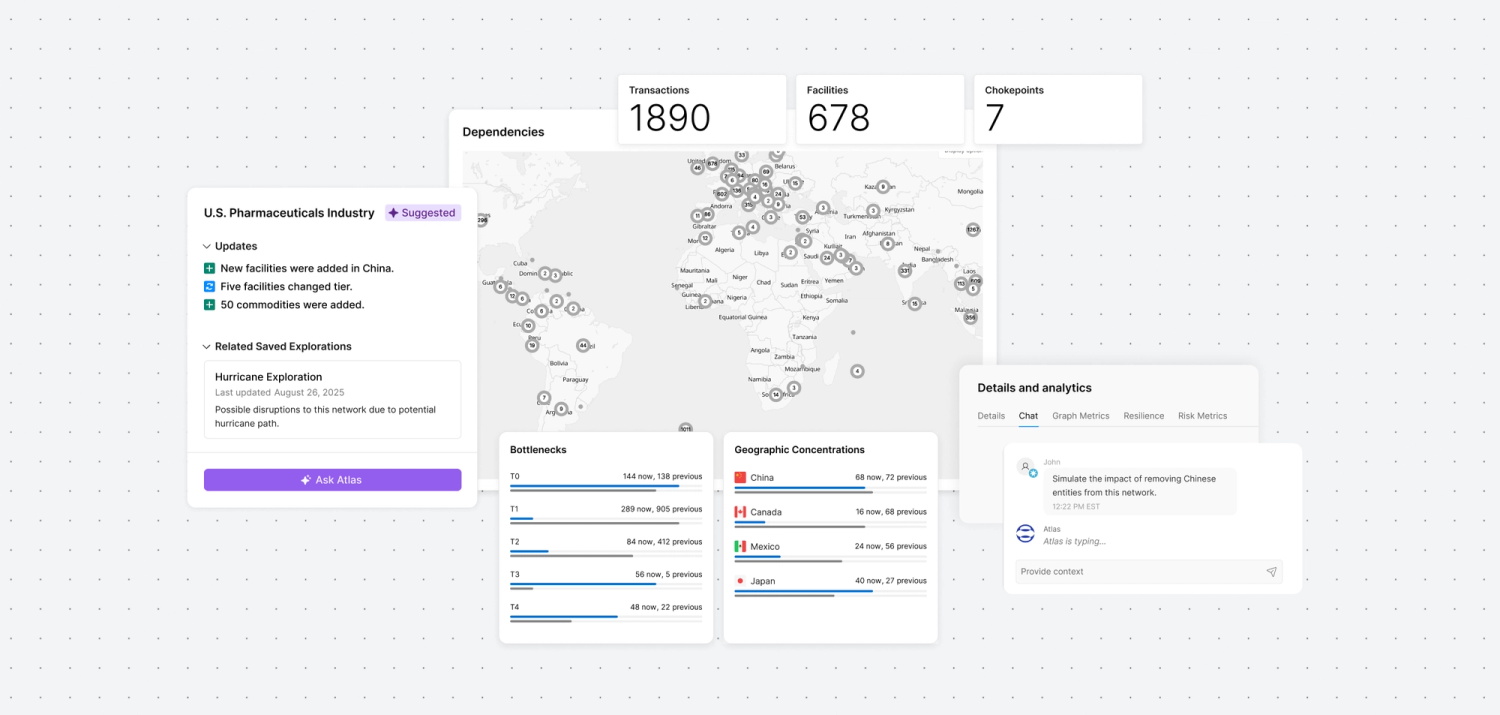Click 'Last updated August 26, 2025' text
This screenshot has height=715, width=1500.
(279, 393)
